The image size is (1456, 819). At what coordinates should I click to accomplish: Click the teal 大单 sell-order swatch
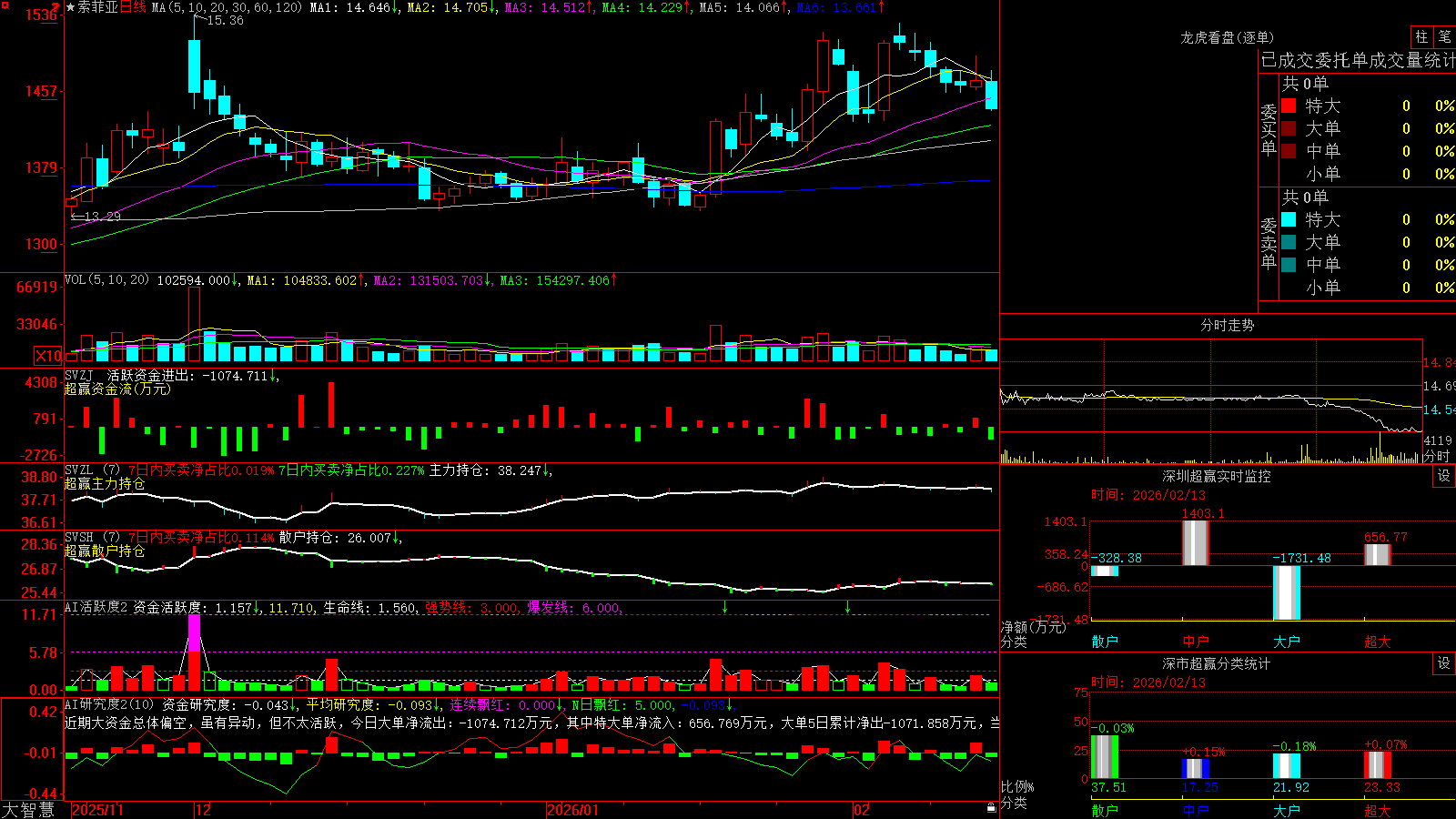pyautogui.click(x=1289, y=242)
